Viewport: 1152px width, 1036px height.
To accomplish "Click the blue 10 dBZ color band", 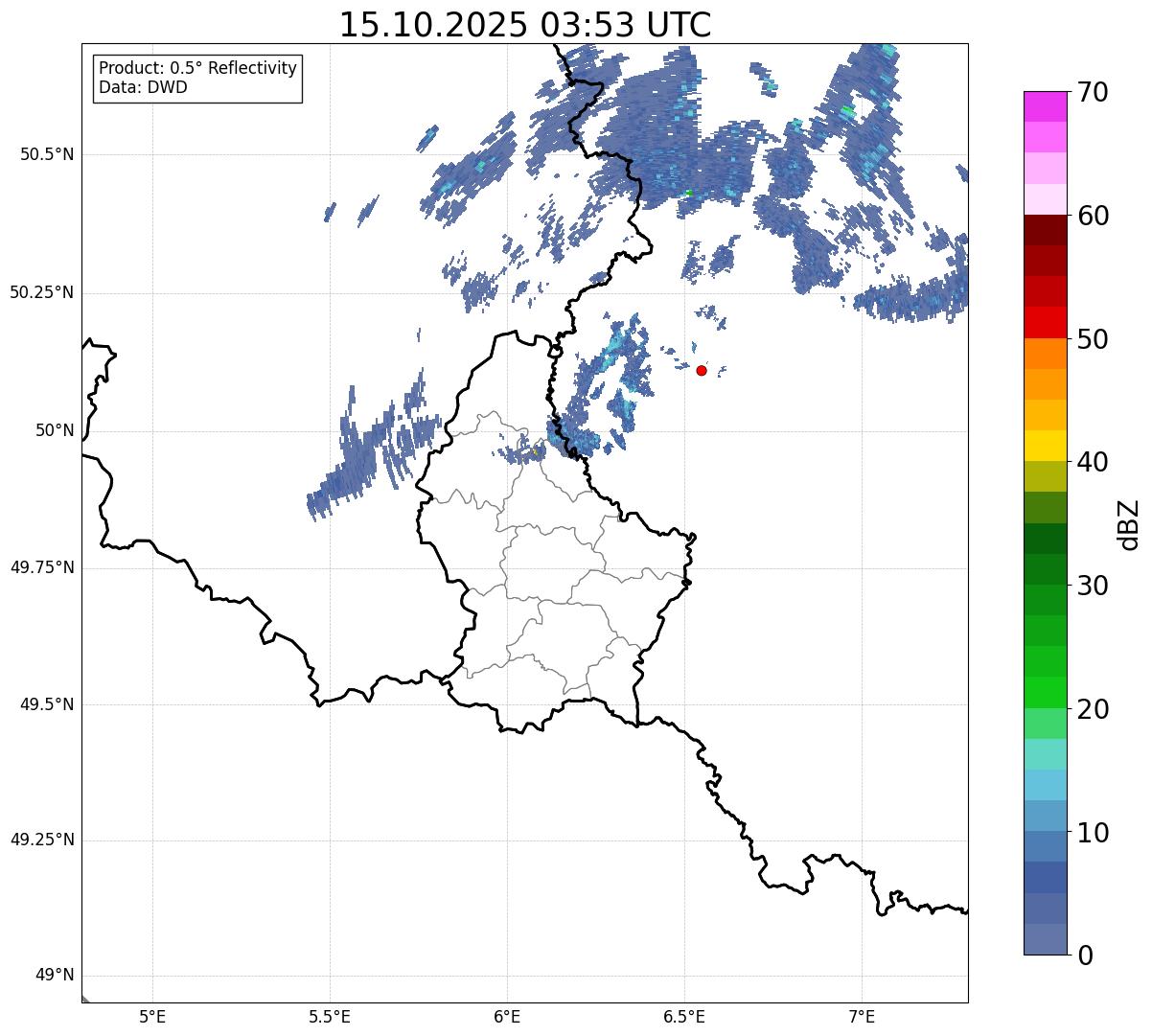I will click(1045, 816).
